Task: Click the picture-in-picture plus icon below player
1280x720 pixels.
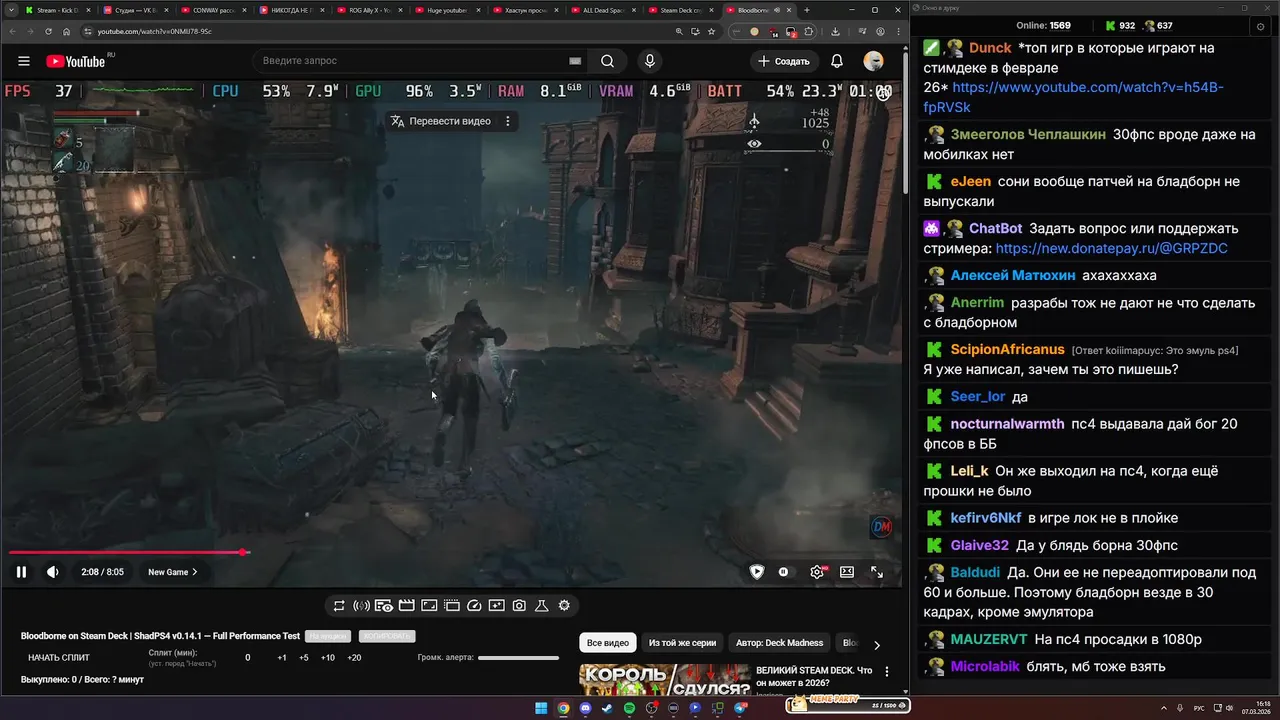Action: click(x=497, y=605)
